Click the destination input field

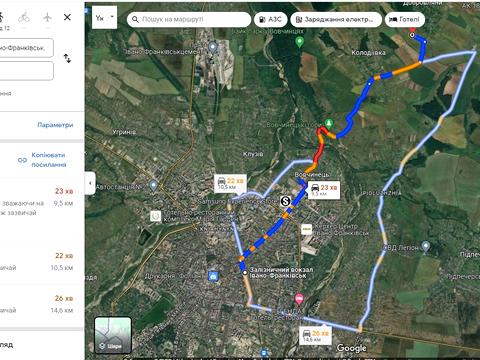click(27, 71)
